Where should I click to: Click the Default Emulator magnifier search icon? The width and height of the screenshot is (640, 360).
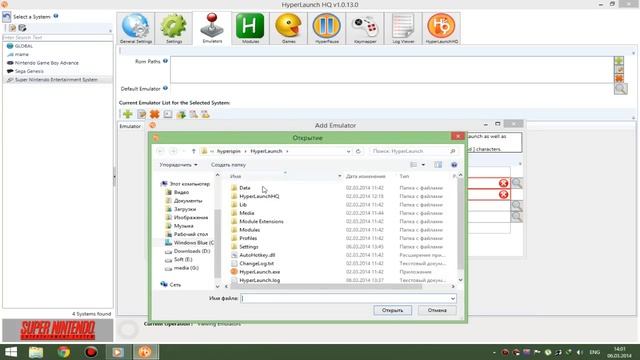[x=620, y=89]
